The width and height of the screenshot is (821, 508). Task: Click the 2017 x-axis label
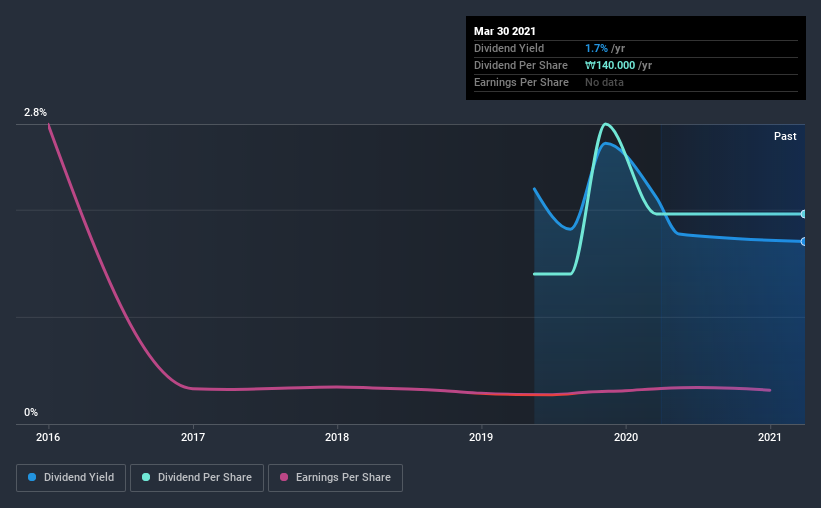pyautogui.click(x=193, y=437)
